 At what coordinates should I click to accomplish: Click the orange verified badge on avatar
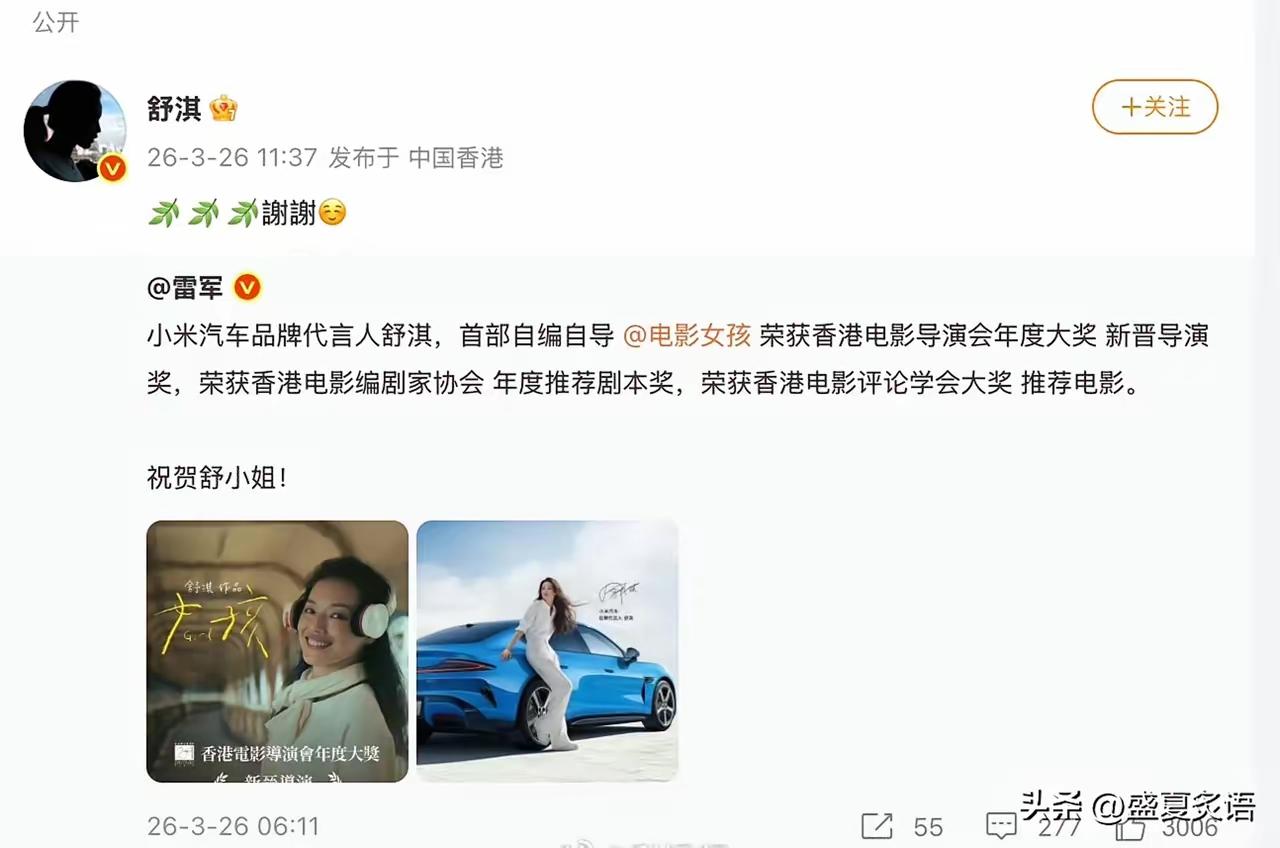112,168
